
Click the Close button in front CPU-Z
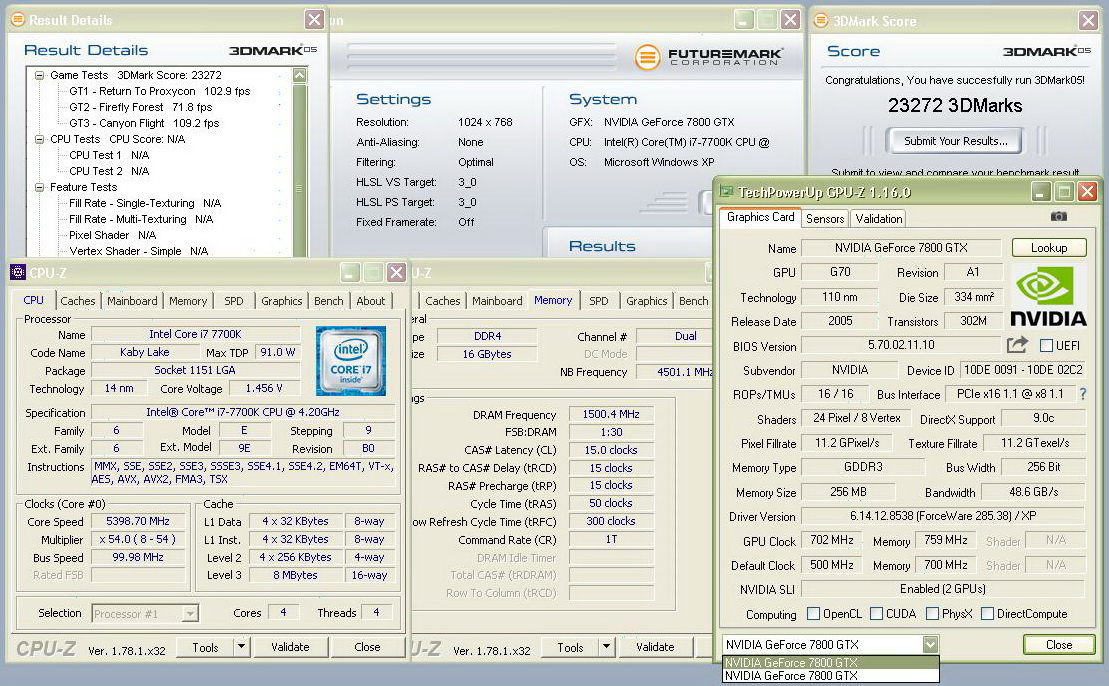point(367,646)
